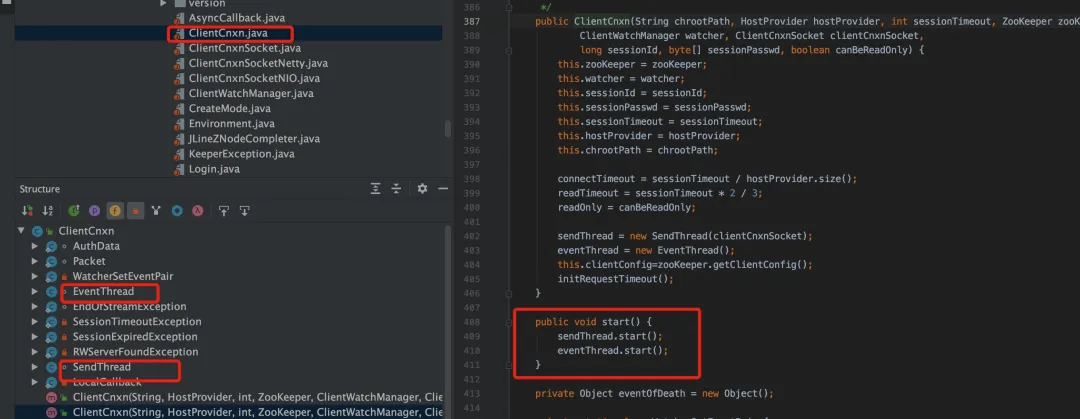Image resolution: width=1080 pixels, height=419 pixels.
Task: Select SendThread in the Structure tree
Action: [101, 367]
